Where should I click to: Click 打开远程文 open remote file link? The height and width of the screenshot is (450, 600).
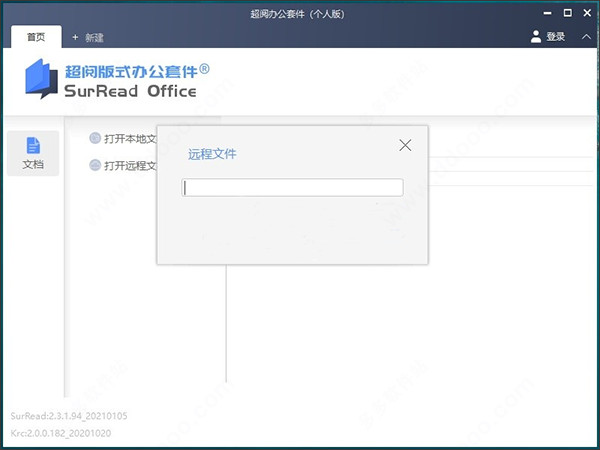point(130,165)
